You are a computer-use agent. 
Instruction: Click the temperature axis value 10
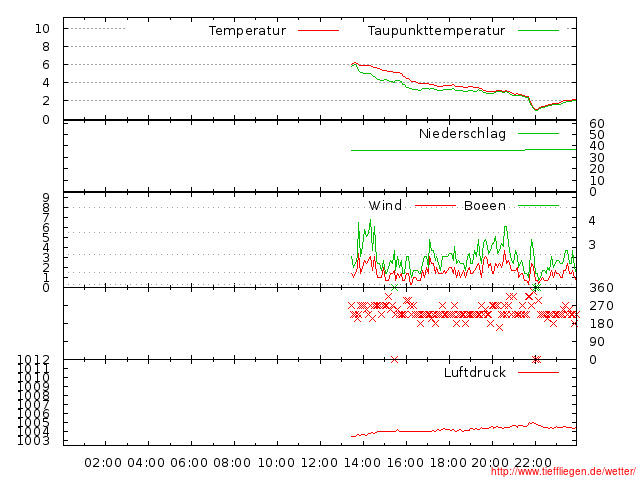(42, 29)
